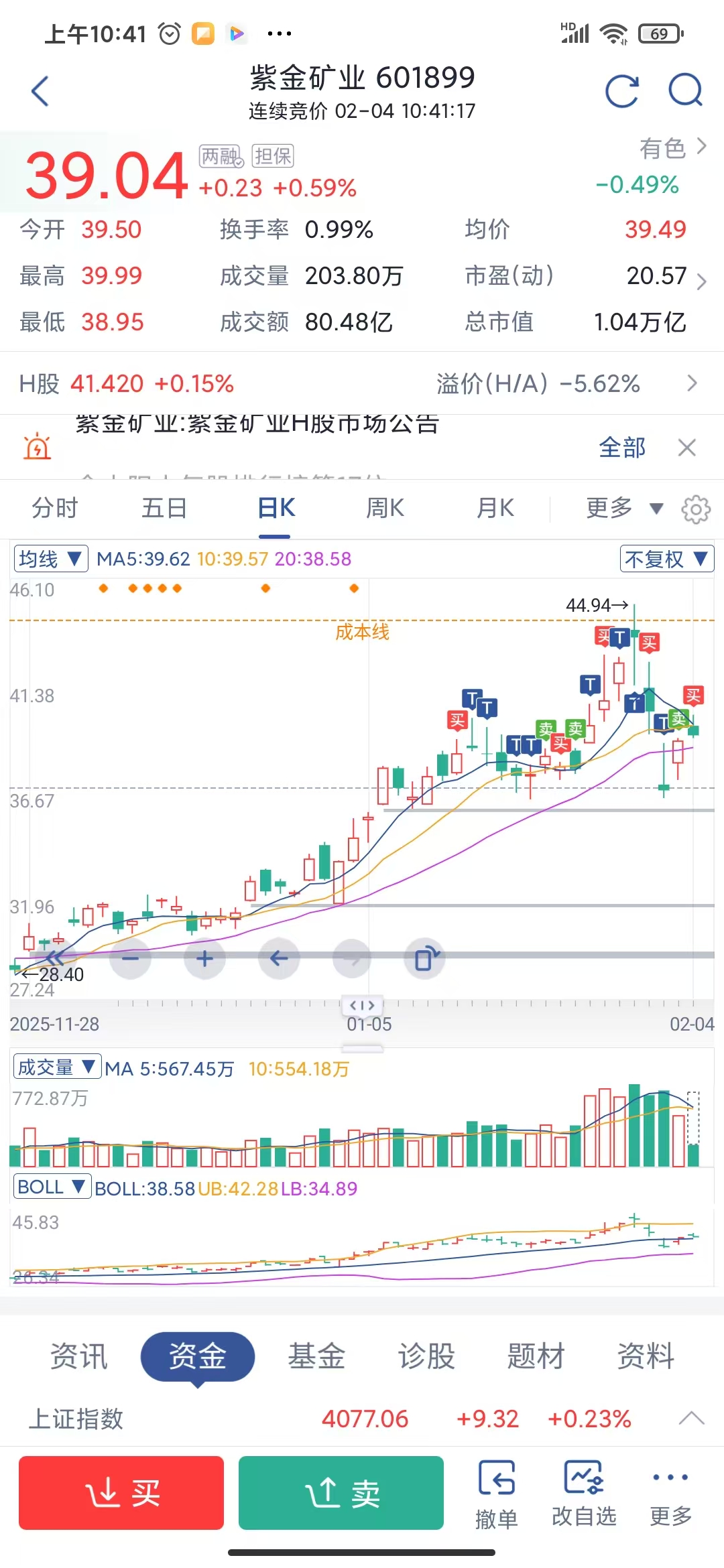Close the announcement banner
The height and width of the screenshot is (1568, 724).
click(687, 447)
